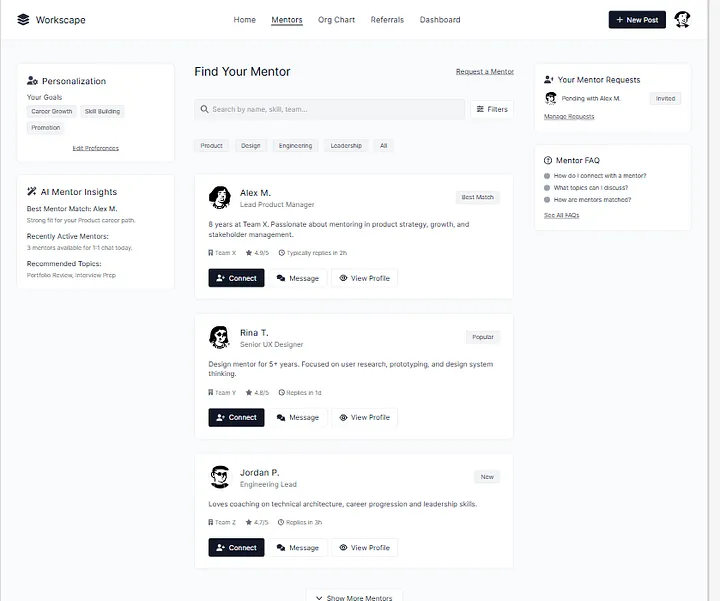
Task: Click the Promotion goal tag
Action: click(45, 128)
